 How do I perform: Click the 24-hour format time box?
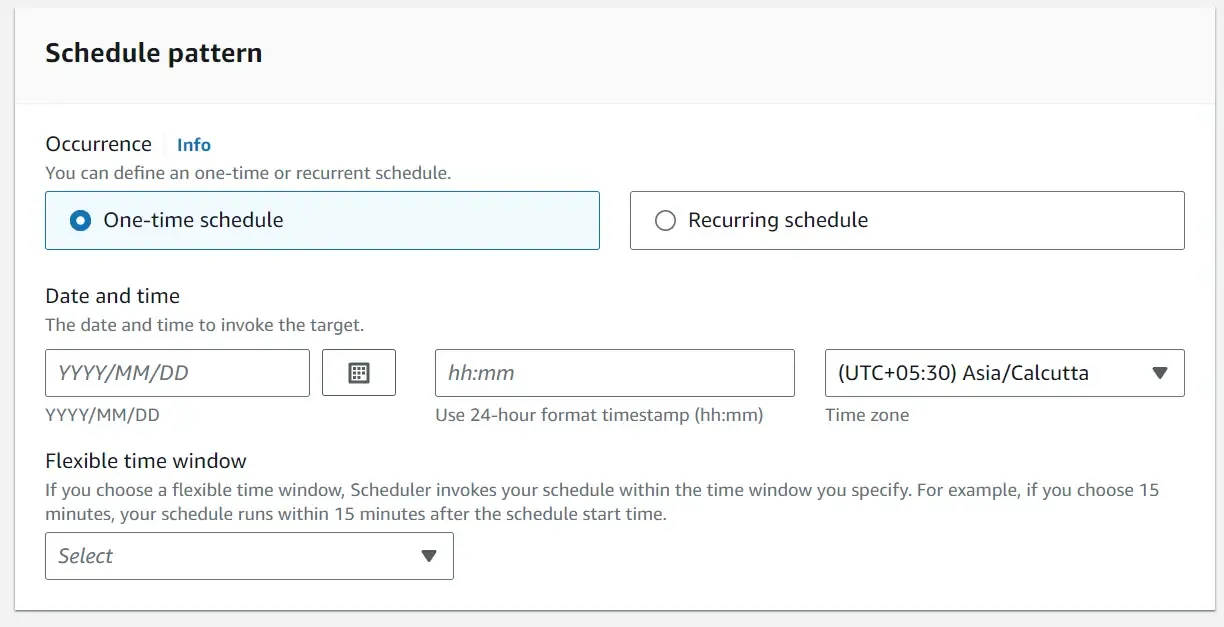[614, 372]
